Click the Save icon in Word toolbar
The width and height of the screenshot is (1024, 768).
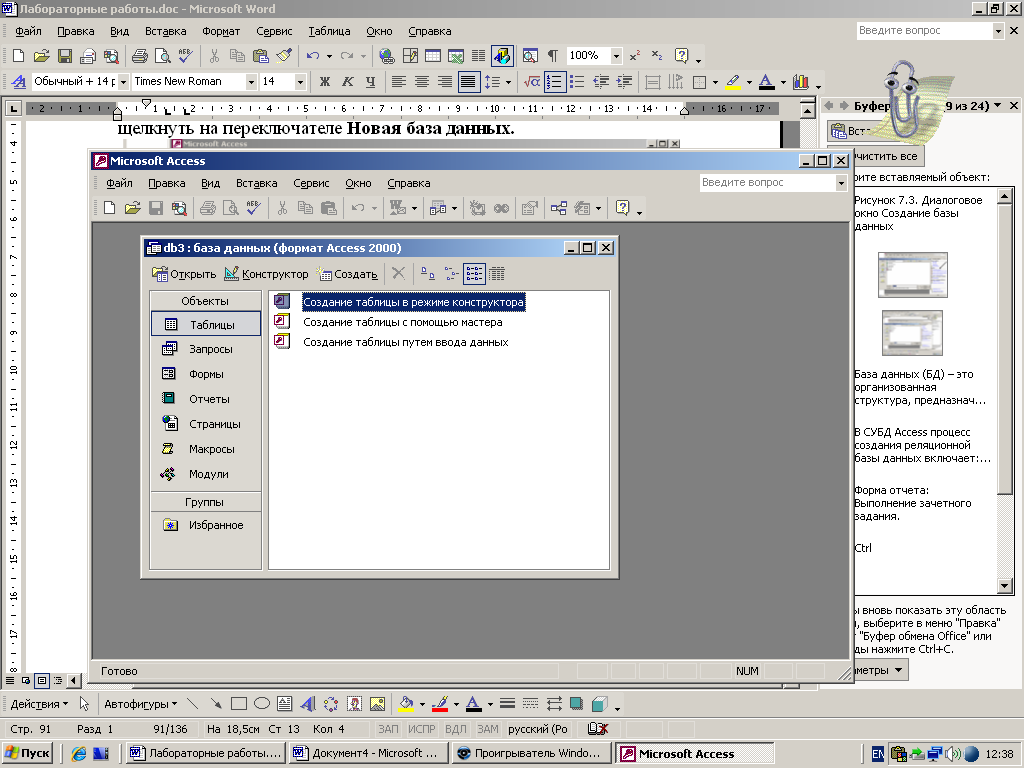pyautogui.click(x=65, y=56)
